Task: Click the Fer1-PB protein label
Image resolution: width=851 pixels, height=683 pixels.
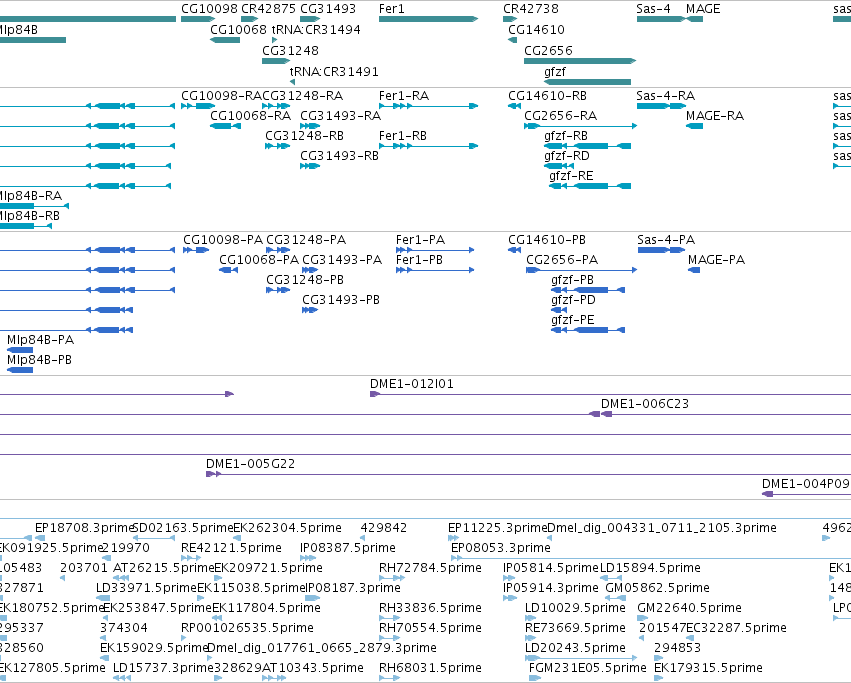Action: click(419, 260)
